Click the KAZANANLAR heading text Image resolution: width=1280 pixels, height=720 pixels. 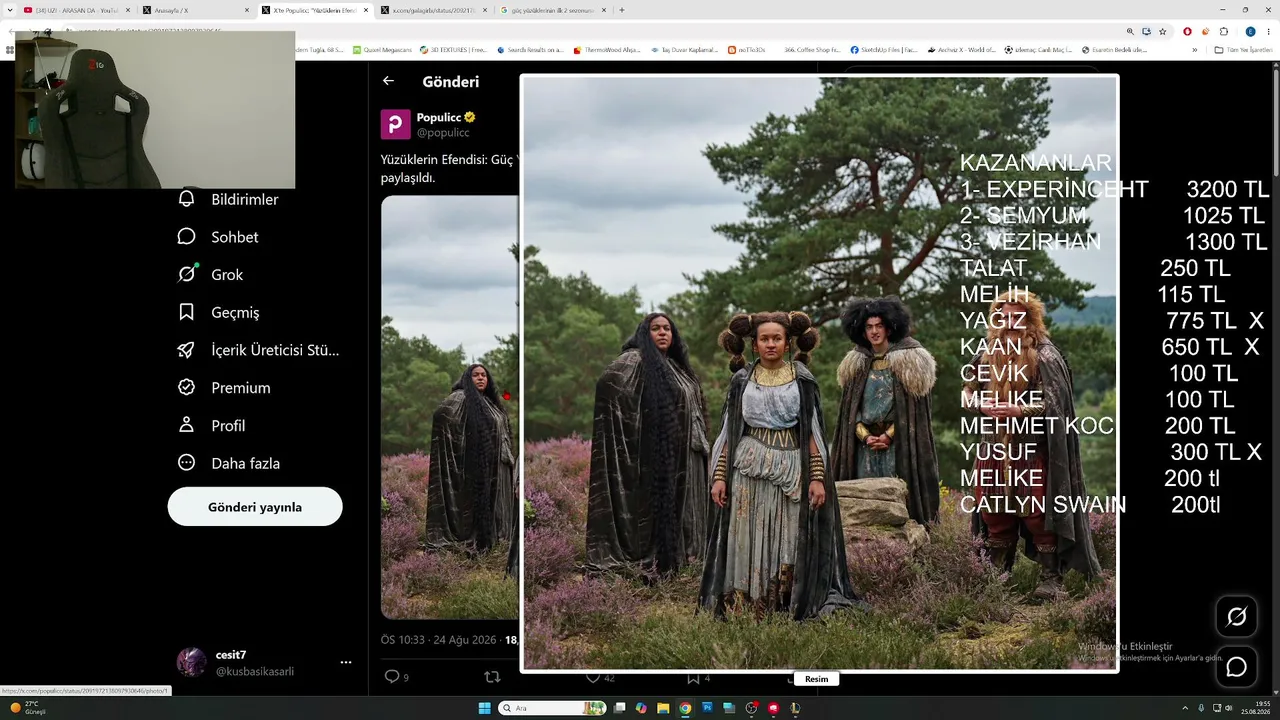click(x=1036, y=163)
